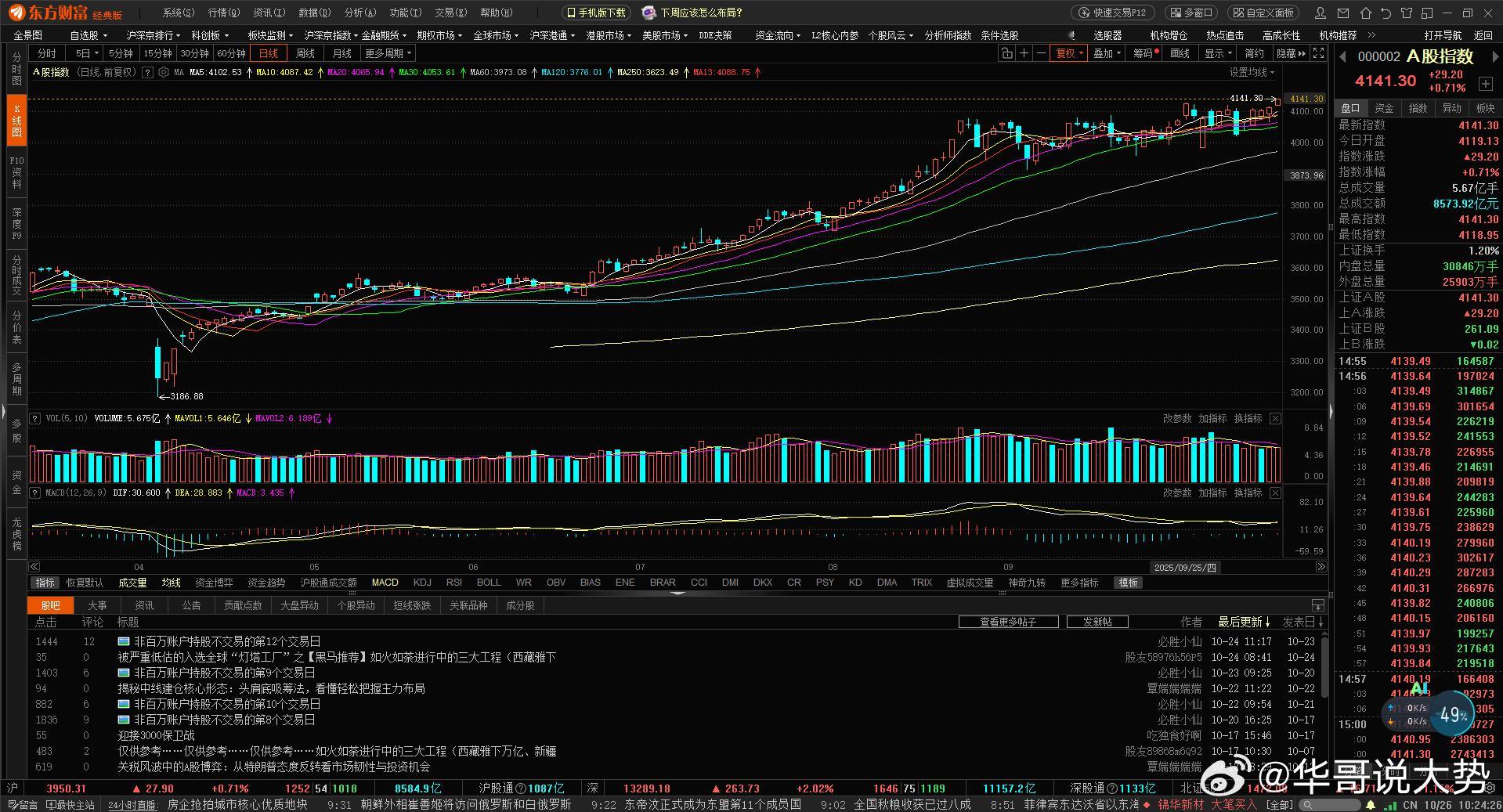Click the help question-mark beside A股指数 title

point(147,72)
